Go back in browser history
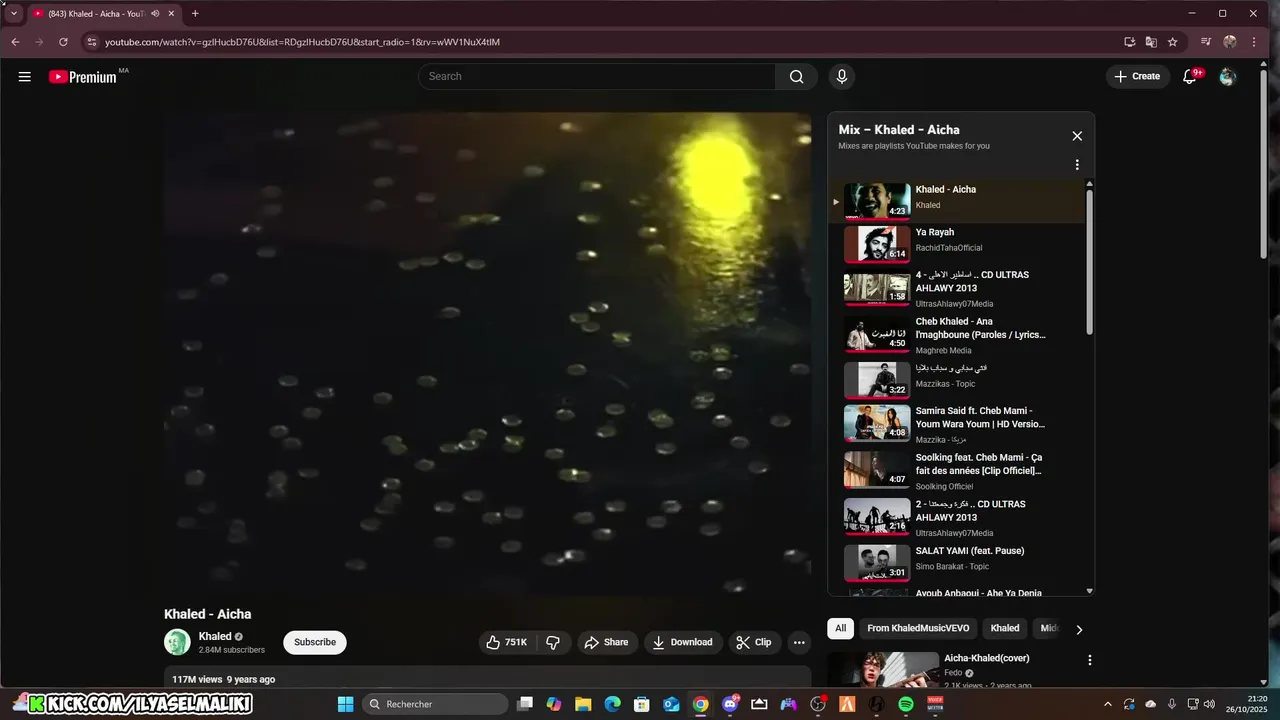 coord(15,42)
